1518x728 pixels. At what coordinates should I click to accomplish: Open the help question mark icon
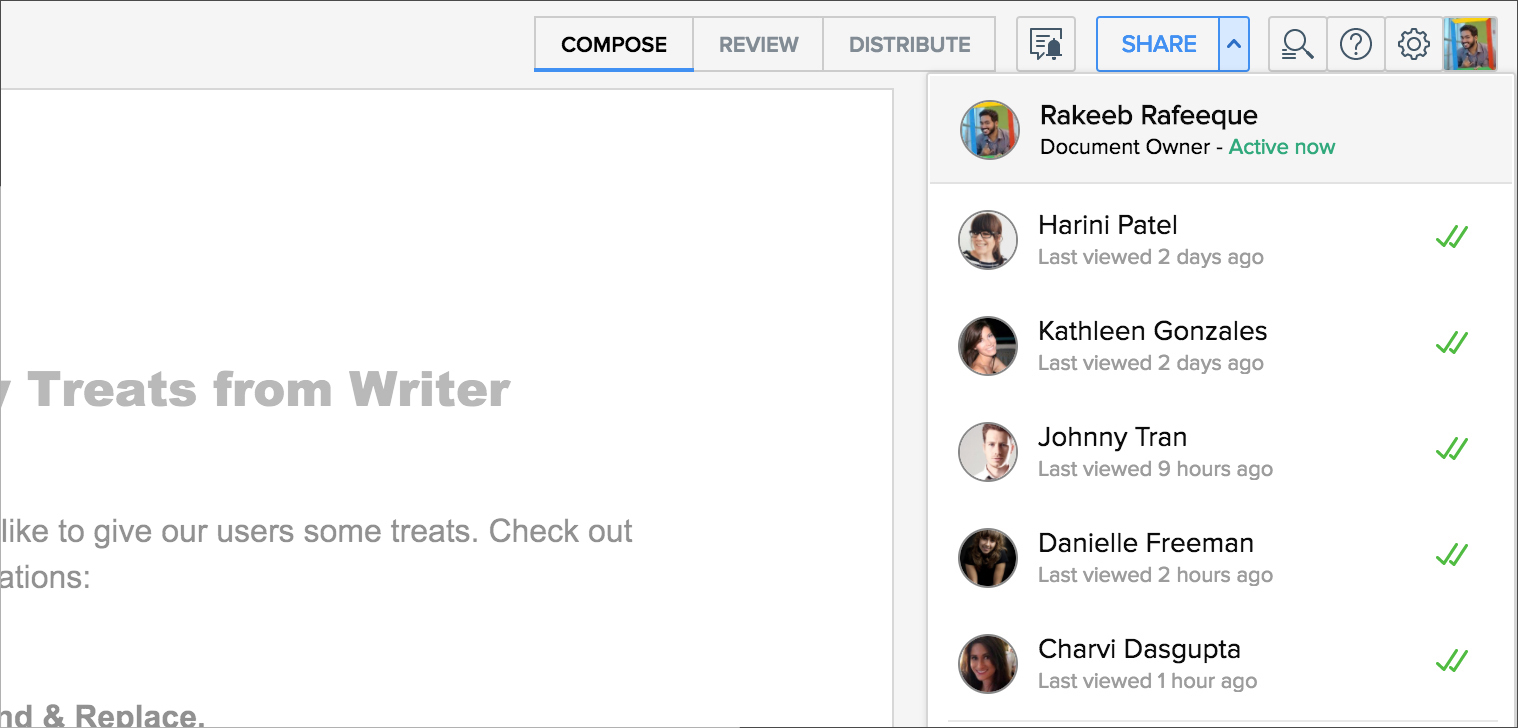[1355, 45]
